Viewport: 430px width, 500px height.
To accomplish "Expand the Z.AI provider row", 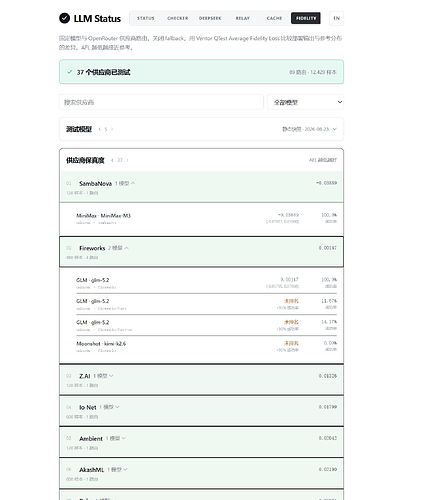I will point(201,380).
